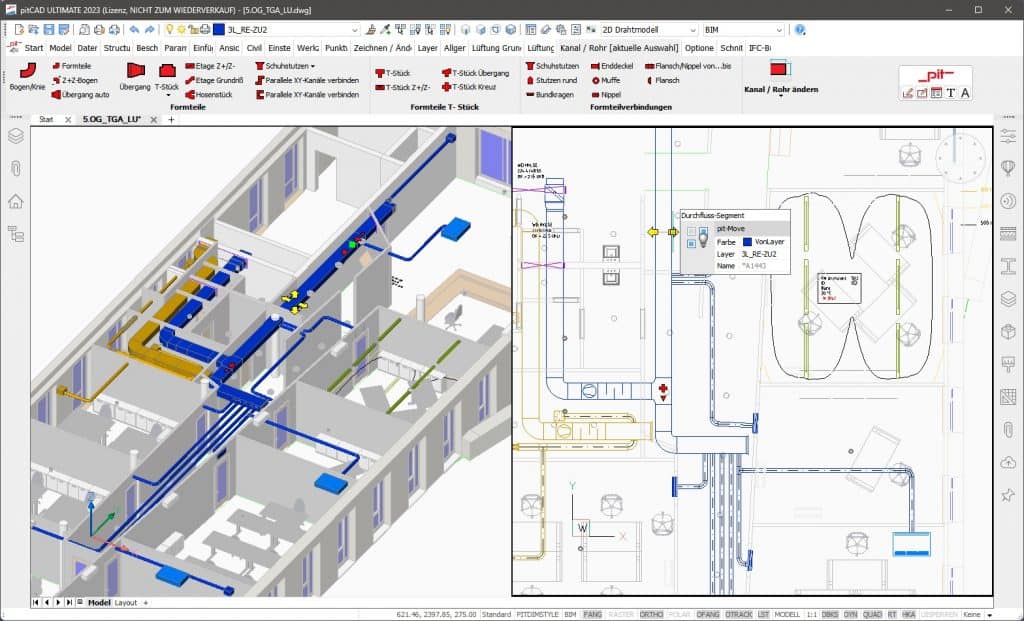The height and width of the screenshot is (621, 1024).
Task: Open the Start ribbon tab
Action: [x=33, y=48]
